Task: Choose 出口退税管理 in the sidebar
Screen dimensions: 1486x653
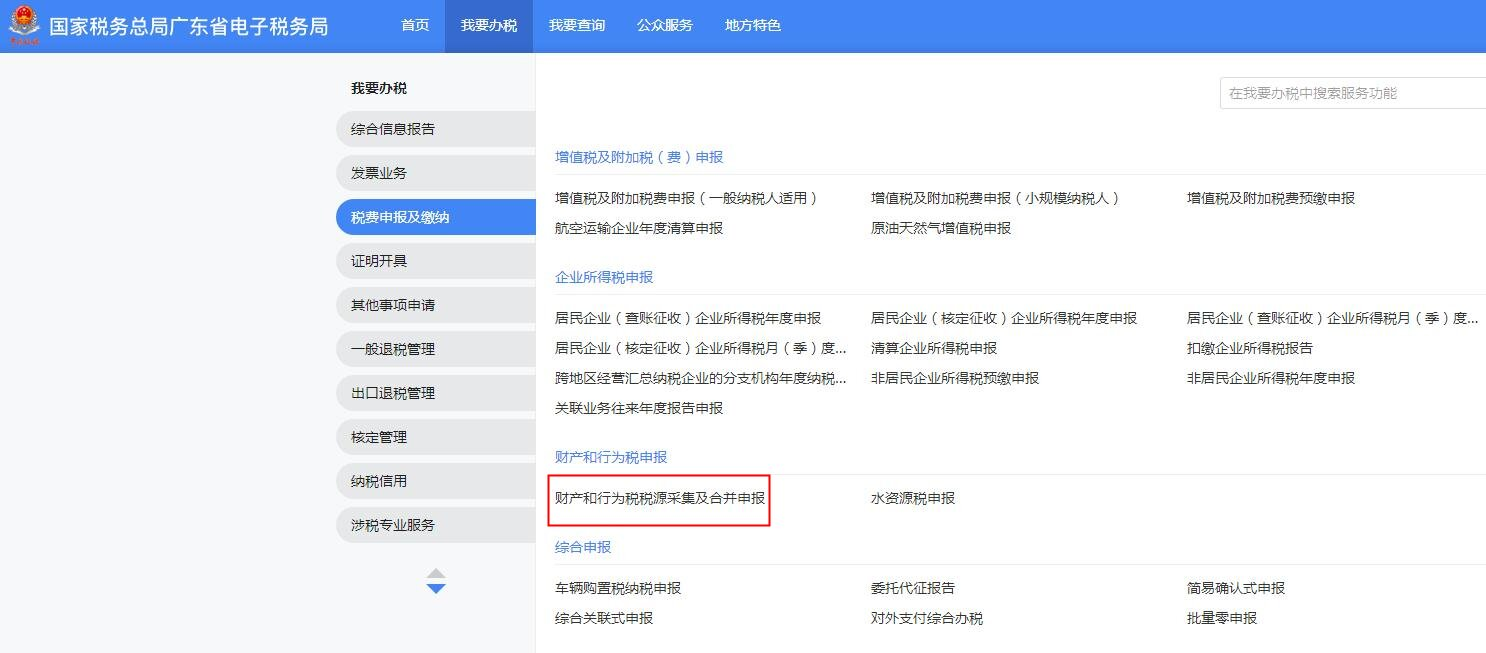Action: pos(436,393)
